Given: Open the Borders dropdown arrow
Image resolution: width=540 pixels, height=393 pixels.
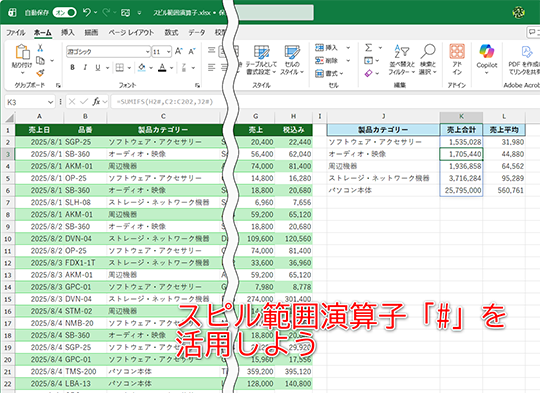Looking at the screenshot, I should pyautogui.click(x=129, y=68).
